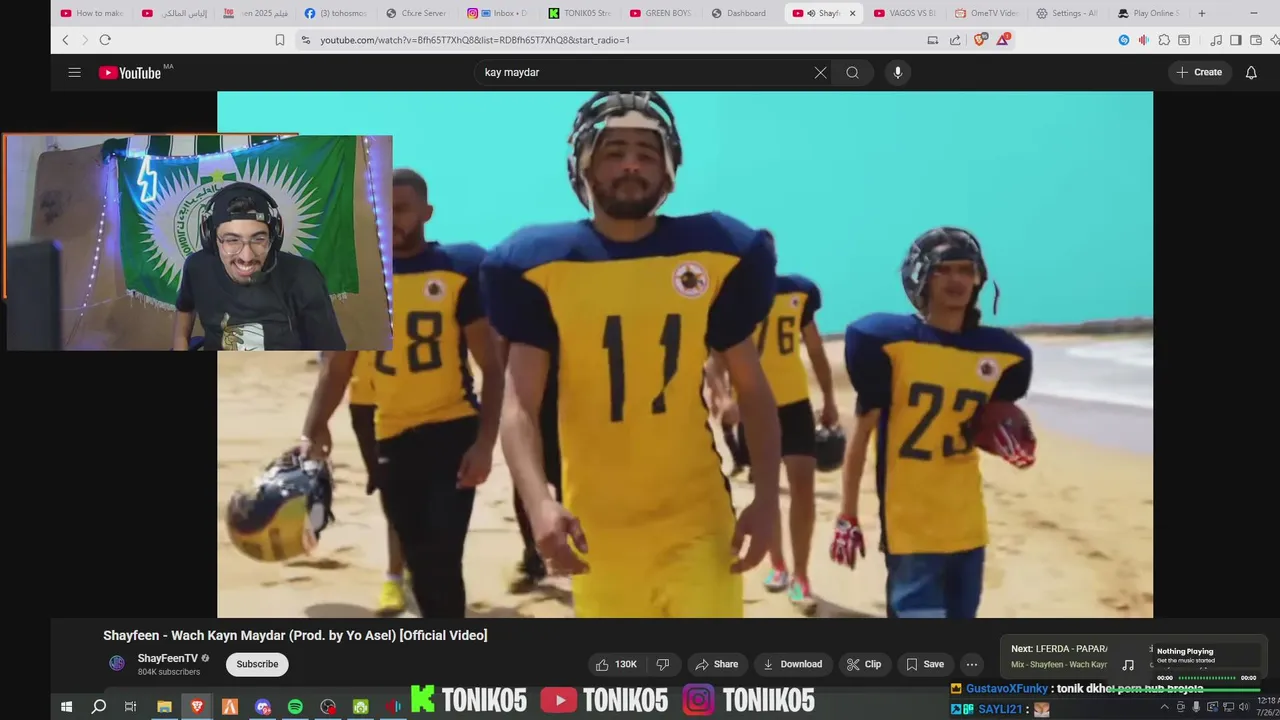Switch to the Cfx.re Server tab
Screen dimensions: 1280x720
click(417, 13)
